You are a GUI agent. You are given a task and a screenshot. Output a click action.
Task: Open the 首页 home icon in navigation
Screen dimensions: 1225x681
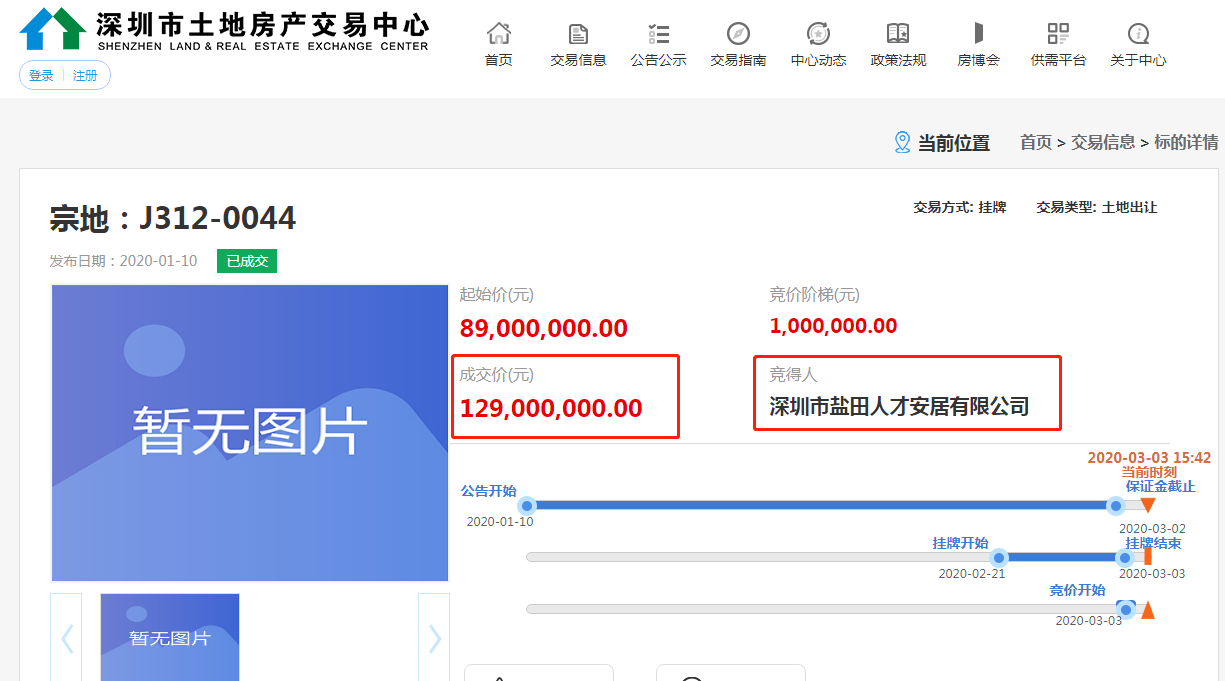click(x=498, y=33)
